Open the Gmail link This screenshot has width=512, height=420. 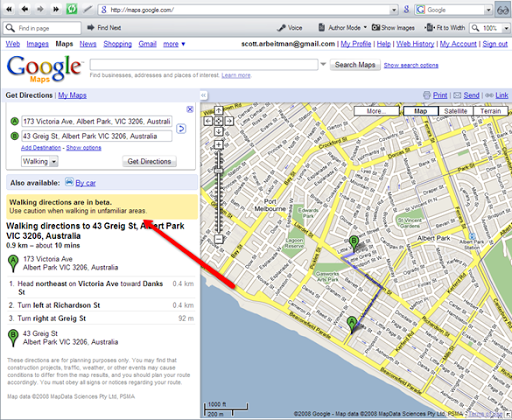[x=147, y=44]
